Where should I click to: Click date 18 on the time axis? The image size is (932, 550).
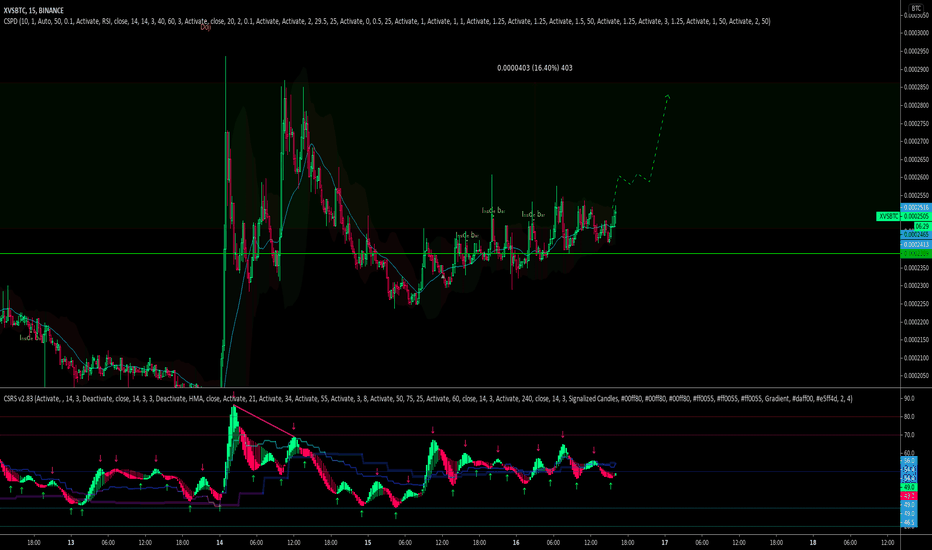tap(813, 542)
